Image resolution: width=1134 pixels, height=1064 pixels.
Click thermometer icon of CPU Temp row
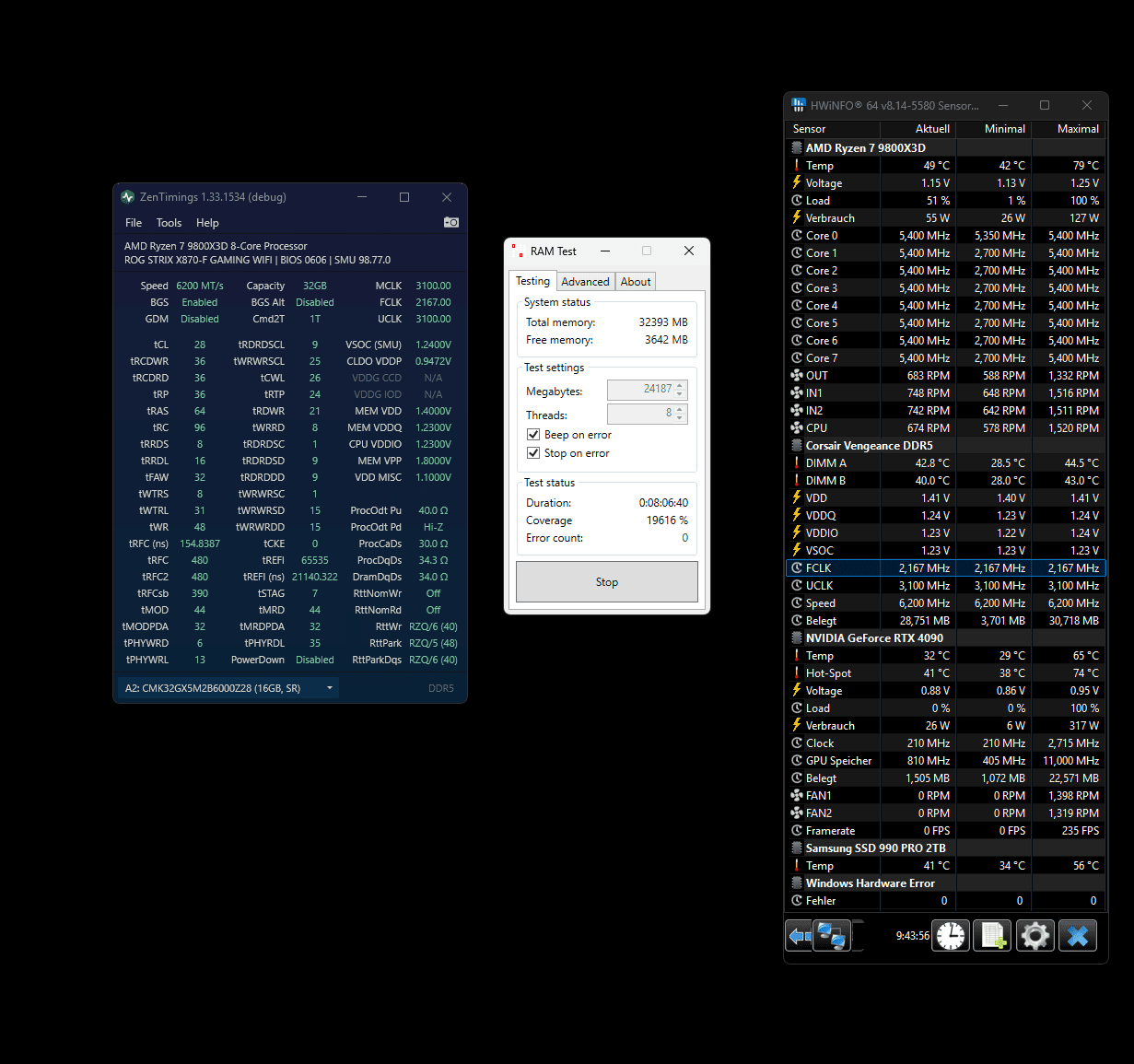tap(797, 166)
